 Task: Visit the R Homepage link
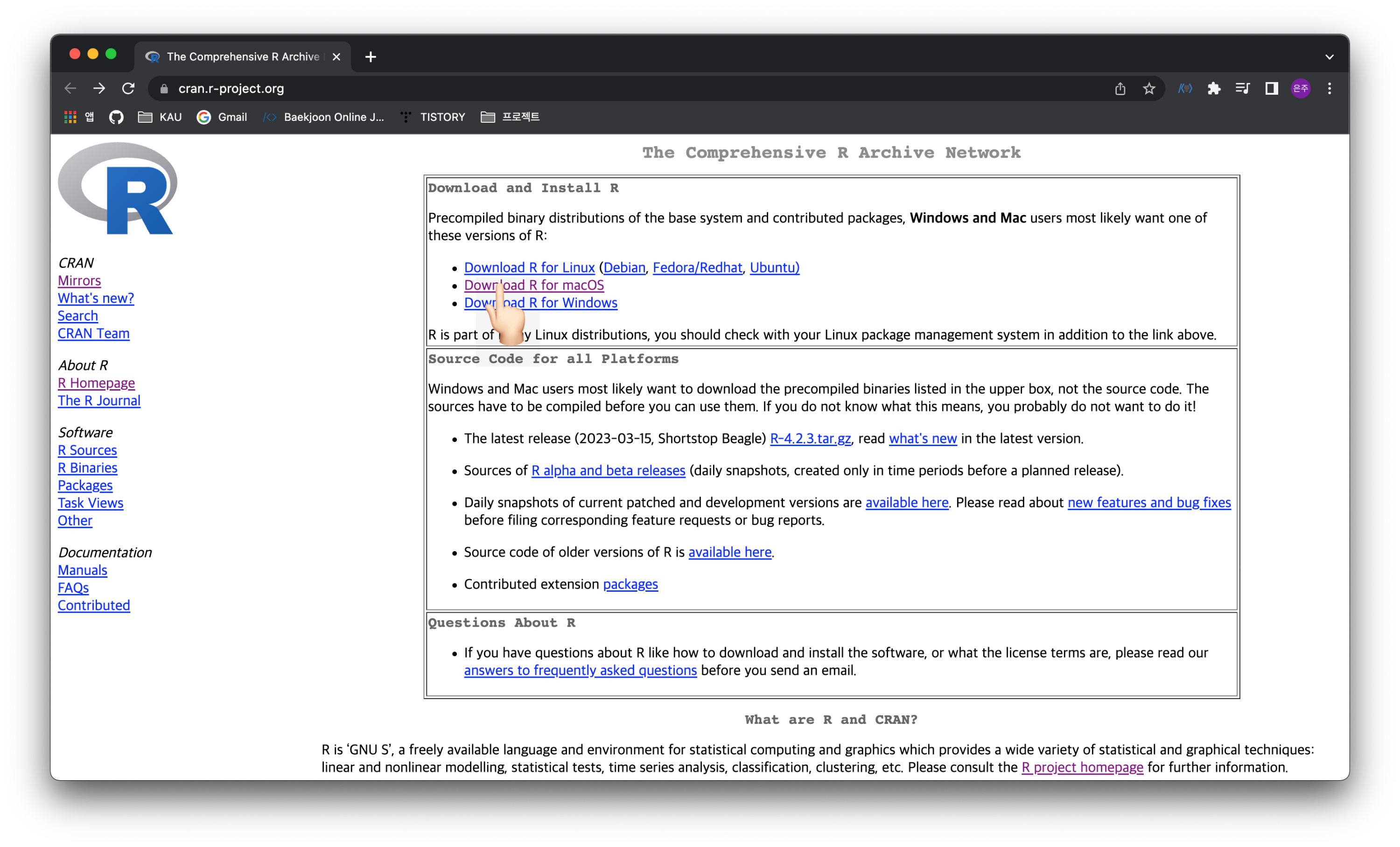[97, 383]
